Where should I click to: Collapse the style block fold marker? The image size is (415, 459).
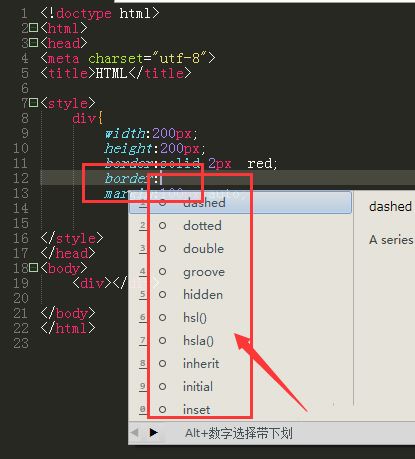(34, 103)
